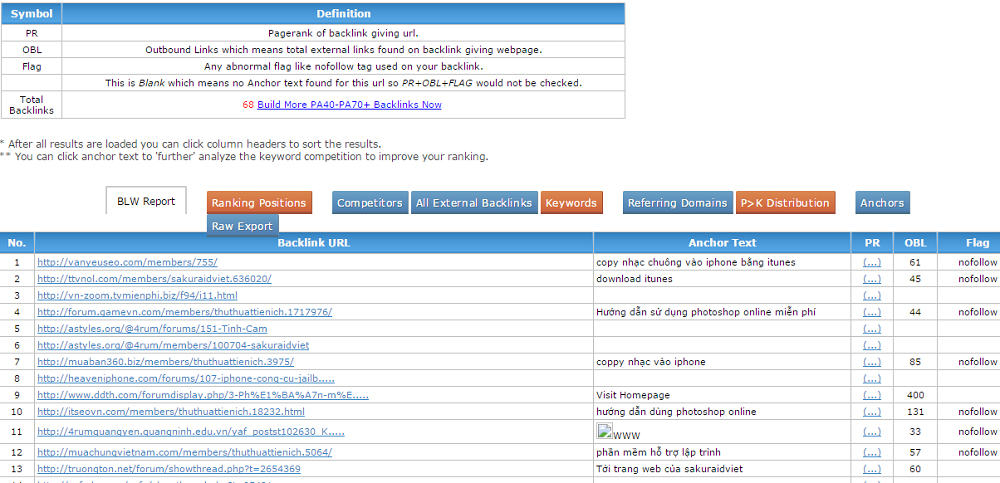Screen dimensions: 1000x483
Task: Open the BLW Report tab
Action: (x=145, y=201)
